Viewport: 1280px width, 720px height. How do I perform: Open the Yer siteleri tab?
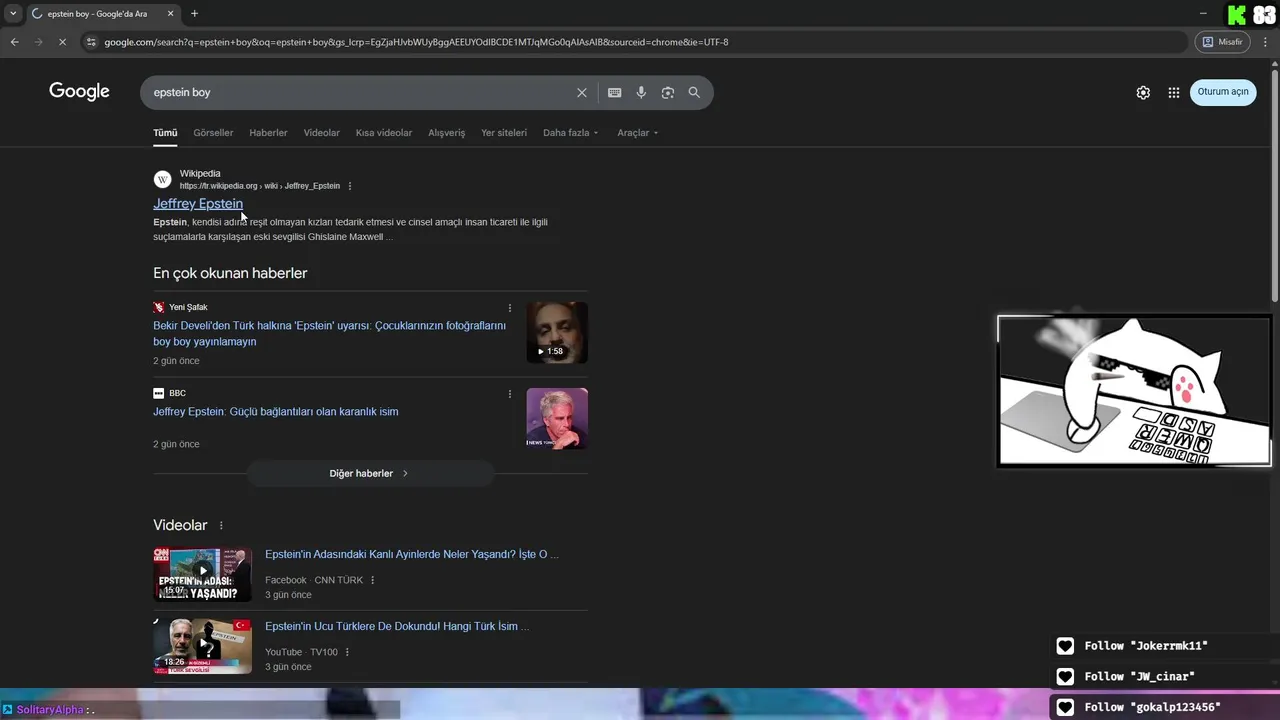tap(504, 133)
